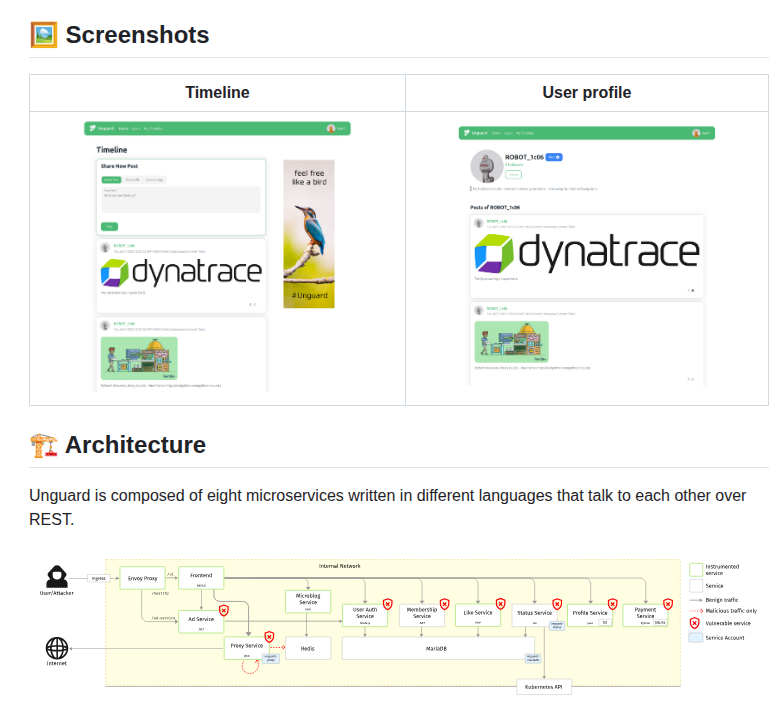Screen dimensions: 773x714
Task: Click the Kubernetes API box
Action: tap(544, 687)
